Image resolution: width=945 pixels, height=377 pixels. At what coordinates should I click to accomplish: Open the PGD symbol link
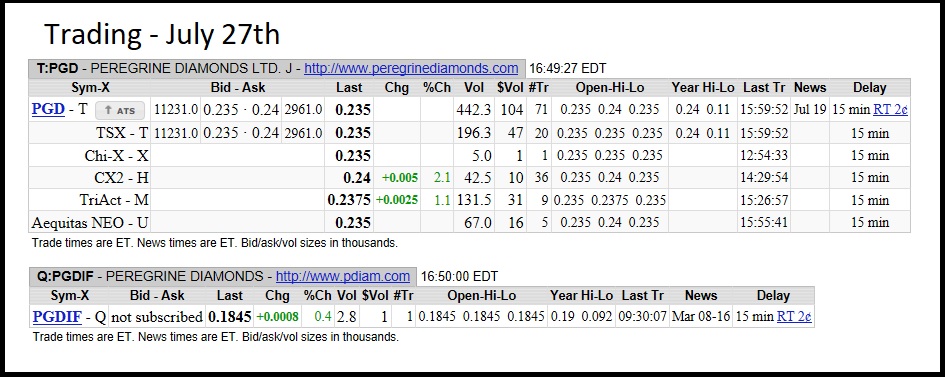coord(48,110)
